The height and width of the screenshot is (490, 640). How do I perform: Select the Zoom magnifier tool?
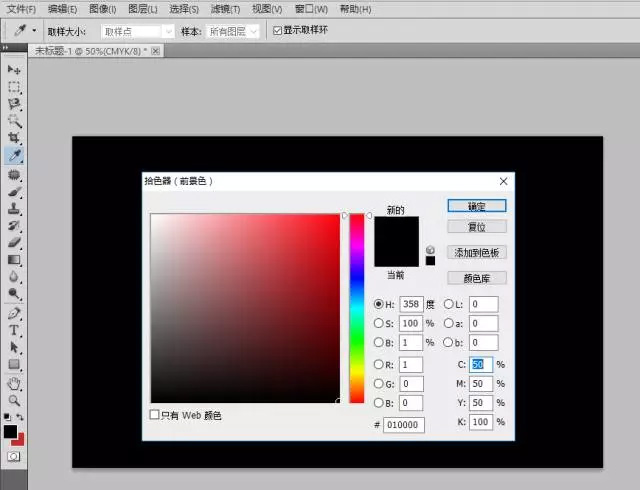click(x=14, y=399)
